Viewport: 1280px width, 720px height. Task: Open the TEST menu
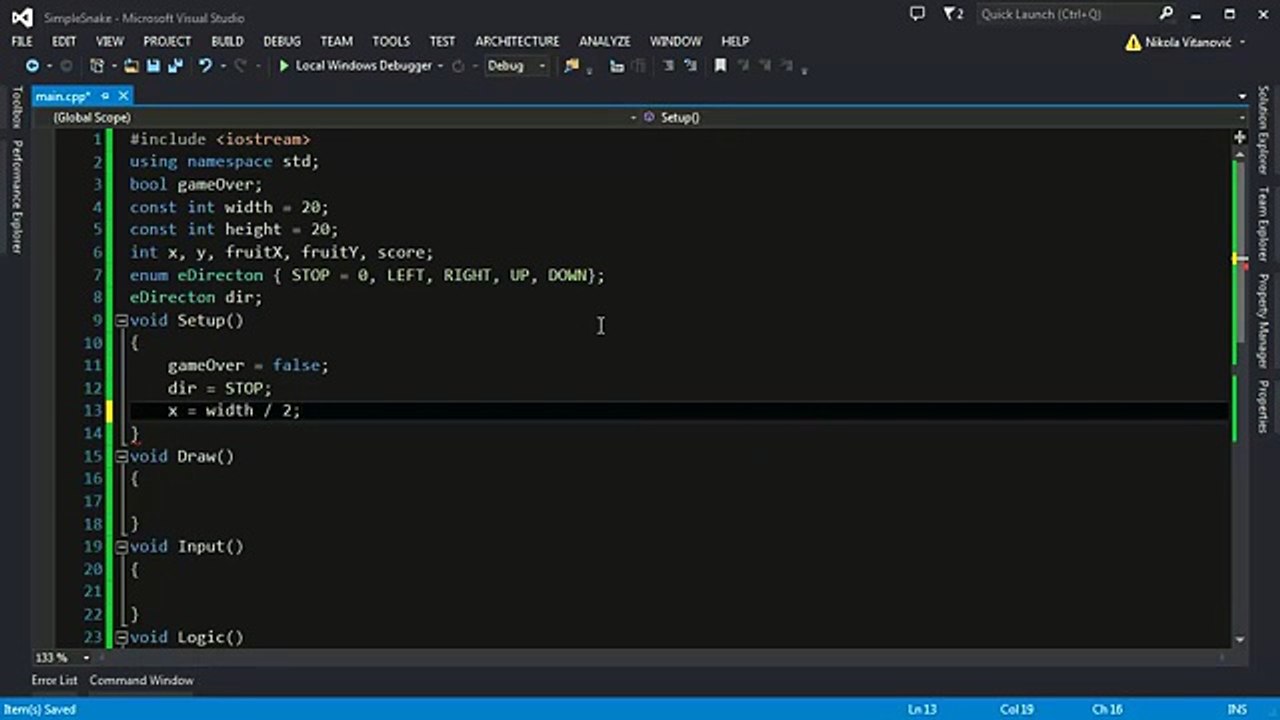[x=442, y=41]
